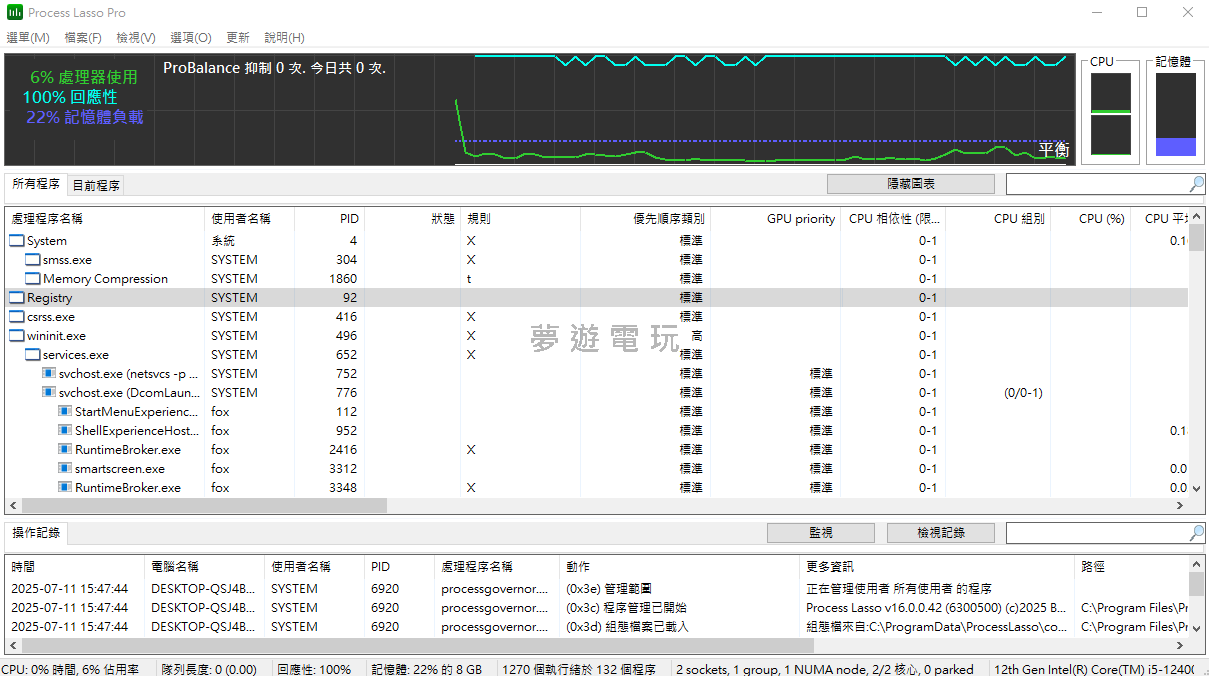Click the 隱藏圖表 button
Screen dimensions: 1209x676
pos(910,184)
